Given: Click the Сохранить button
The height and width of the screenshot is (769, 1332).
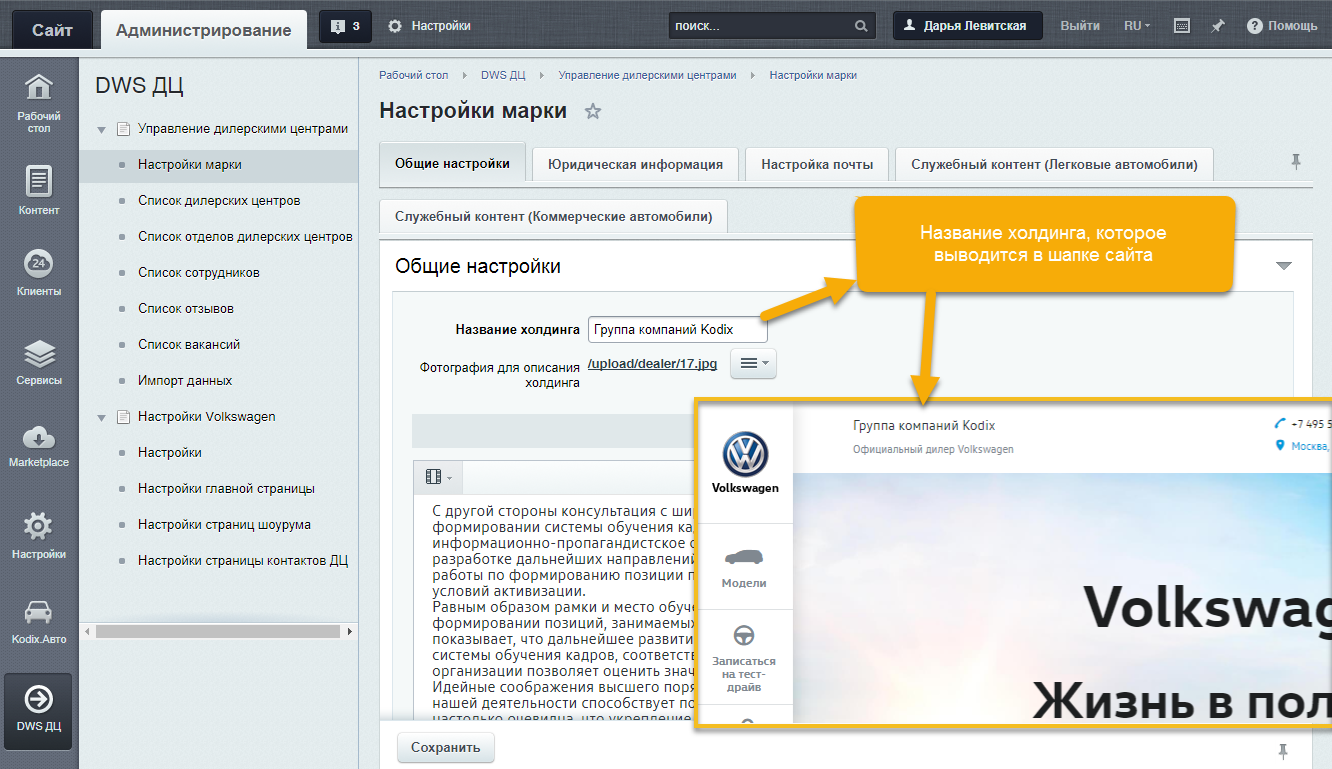Looking at the screenshot, I should (446, 747).
